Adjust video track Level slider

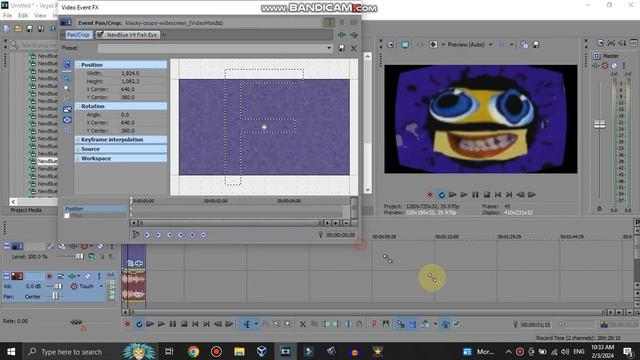click(x=79, y=256)
